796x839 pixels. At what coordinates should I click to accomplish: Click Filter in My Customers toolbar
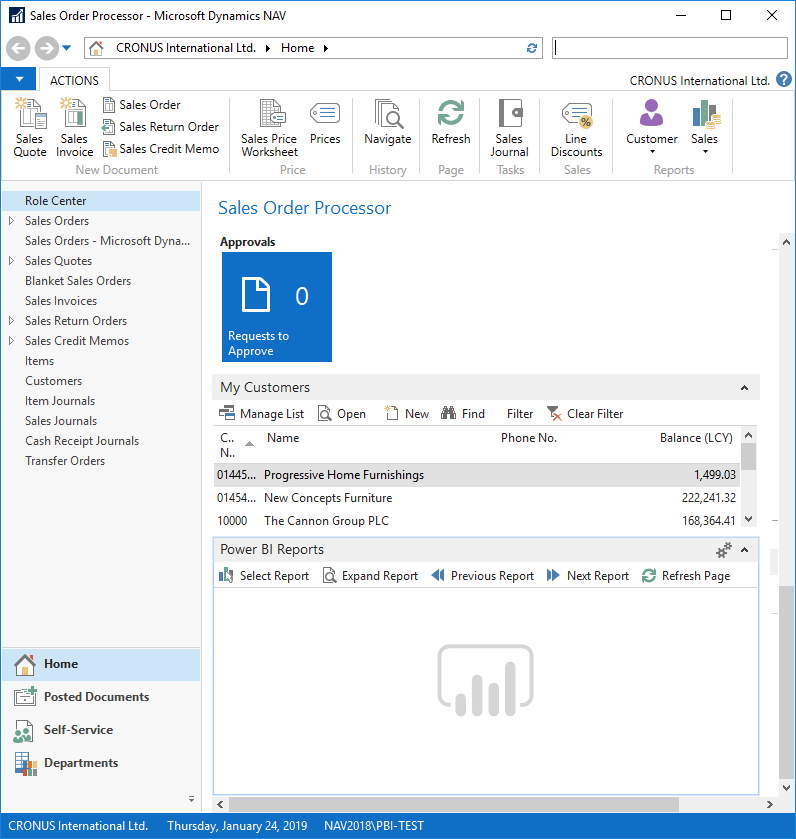(520, 414)
